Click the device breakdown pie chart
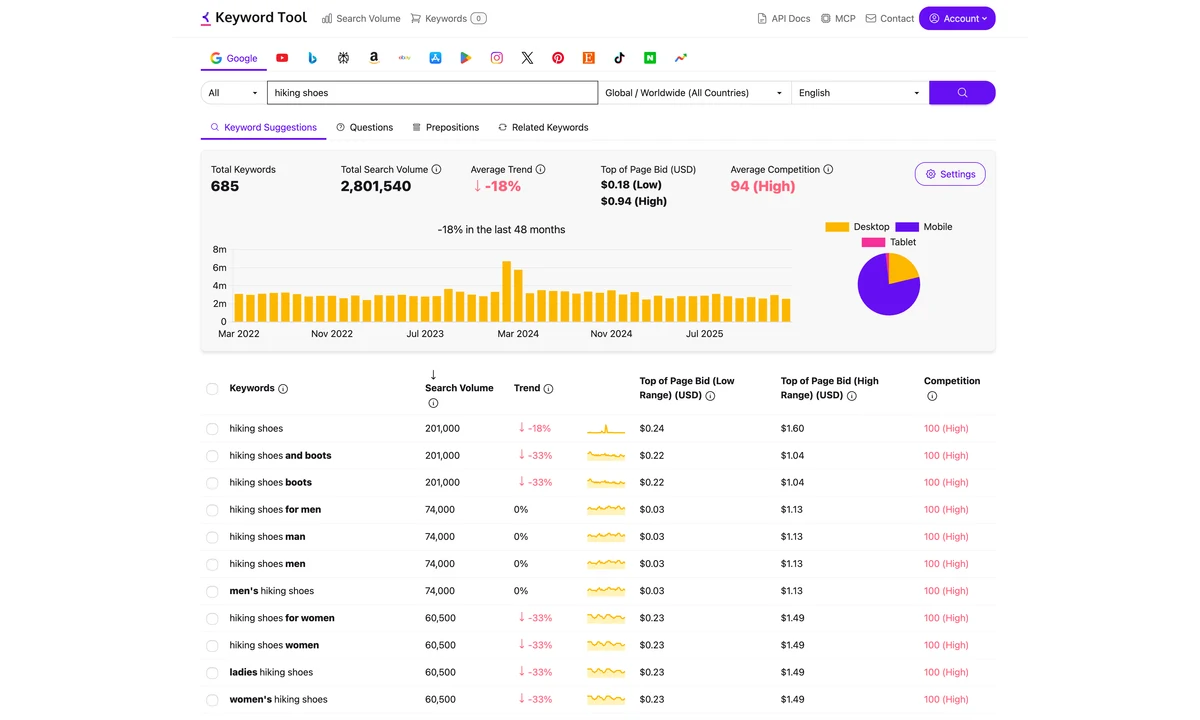 point(889,284)
